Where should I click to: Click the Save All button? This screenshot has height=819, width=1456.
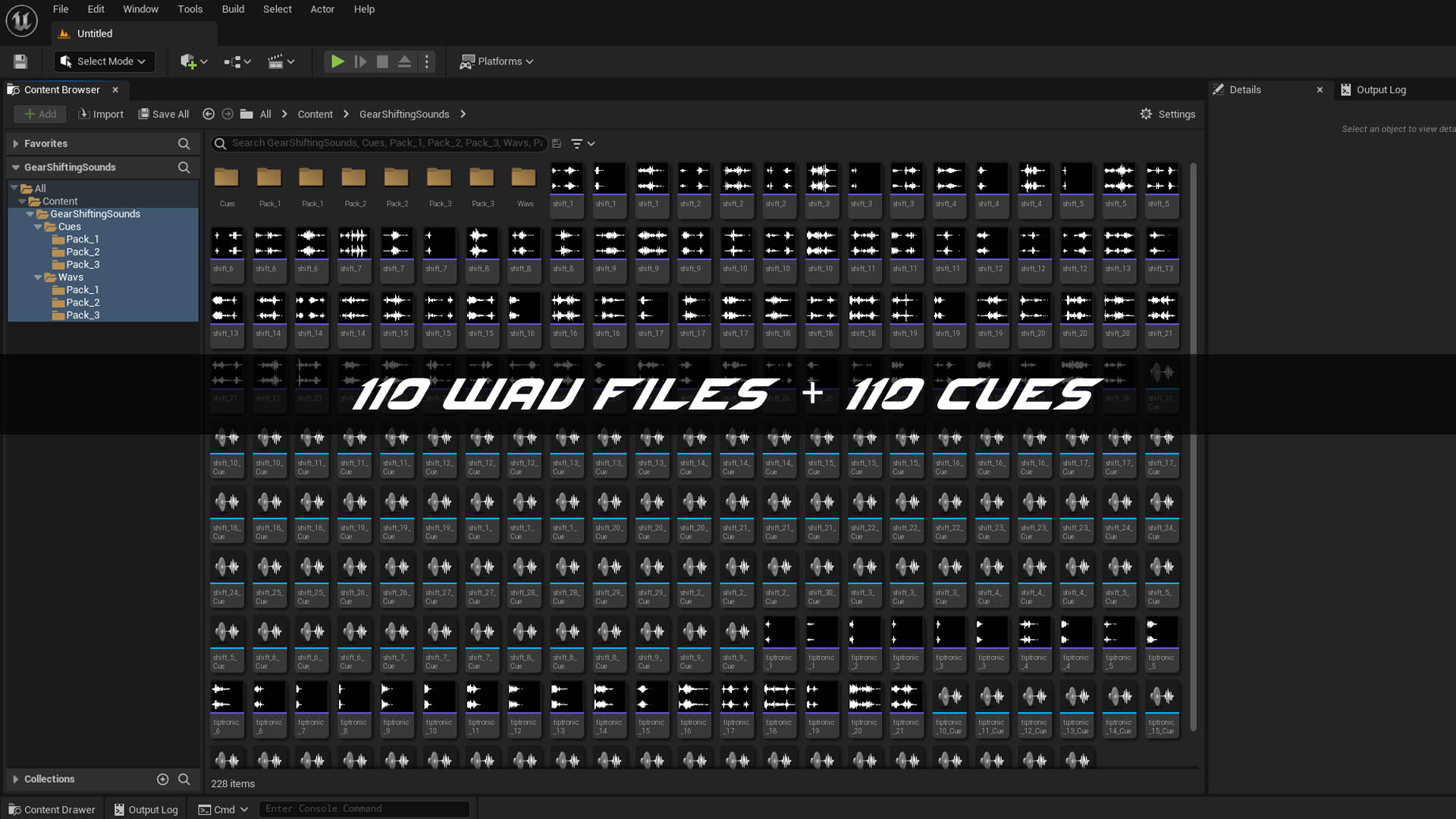pyautogui.click(x=164, y=114)
